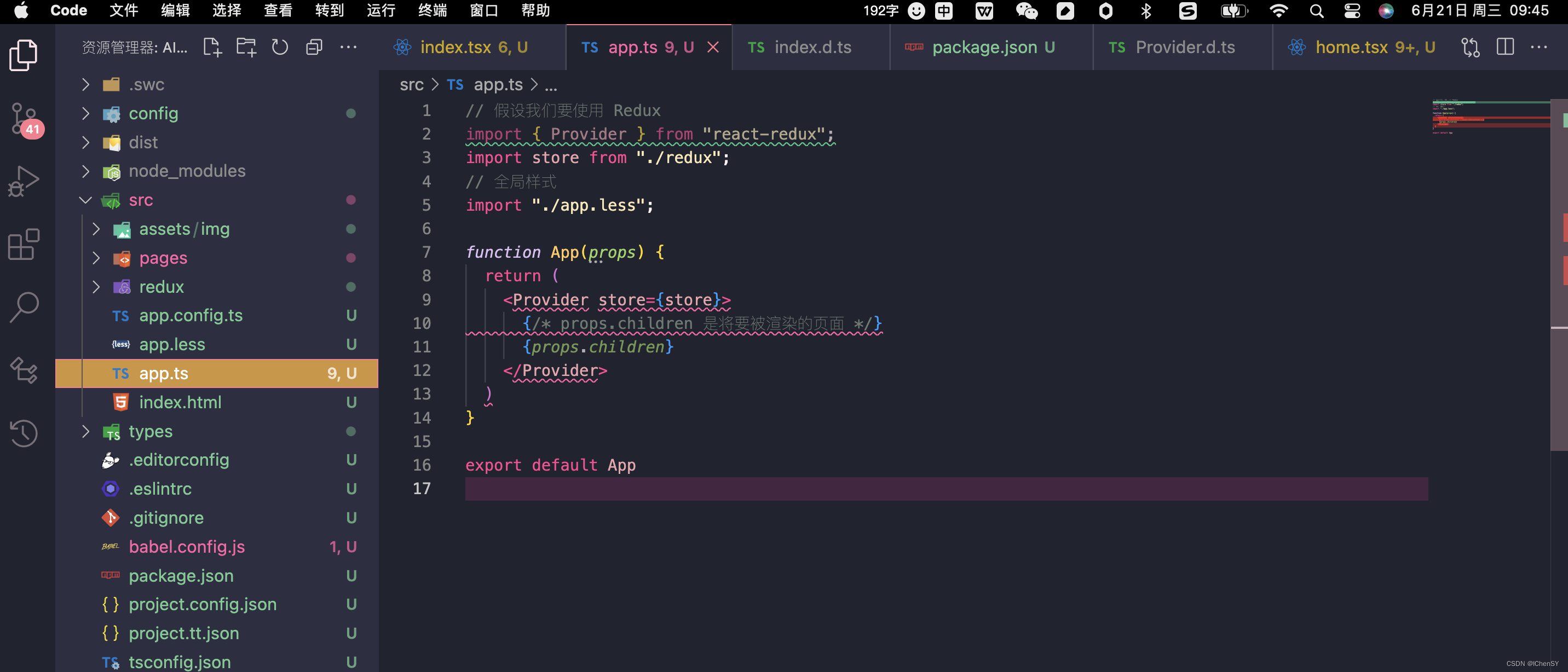This screenshot has width=1568, height=672.
Task: Collapse all folders in explorer
Action: coord(314,48)
